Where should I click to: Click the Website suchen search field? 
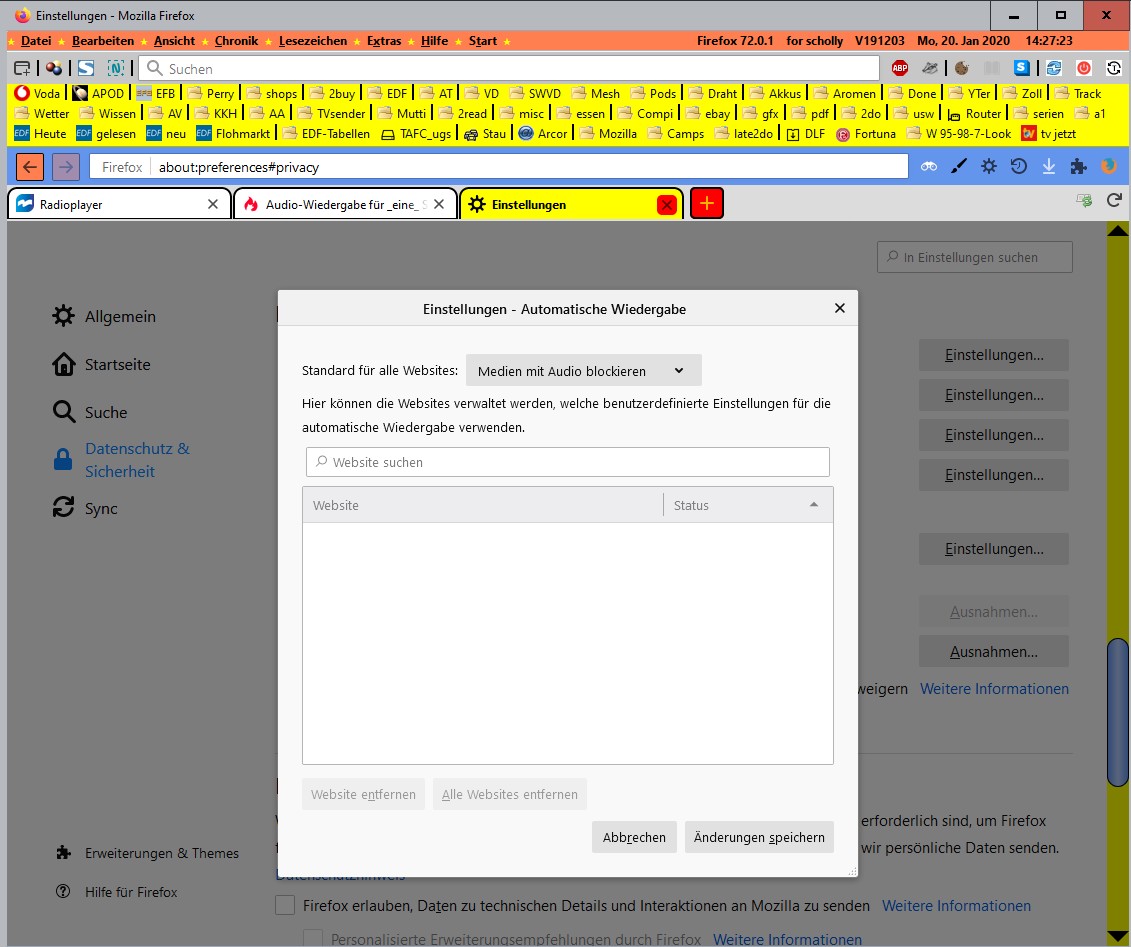(x=568, y=462)
